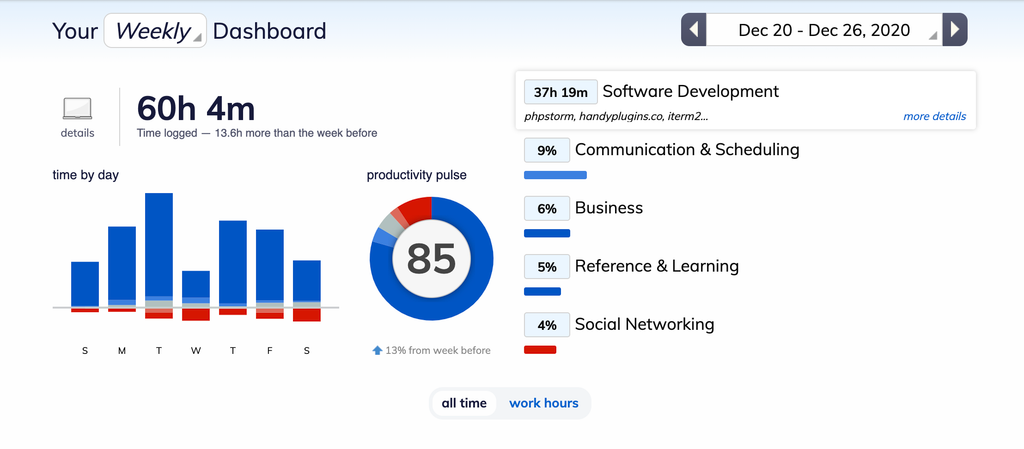Viewport: 1024px width, 449px height.
Task: Click the red Social Networking progress bar
Action: 540,350
